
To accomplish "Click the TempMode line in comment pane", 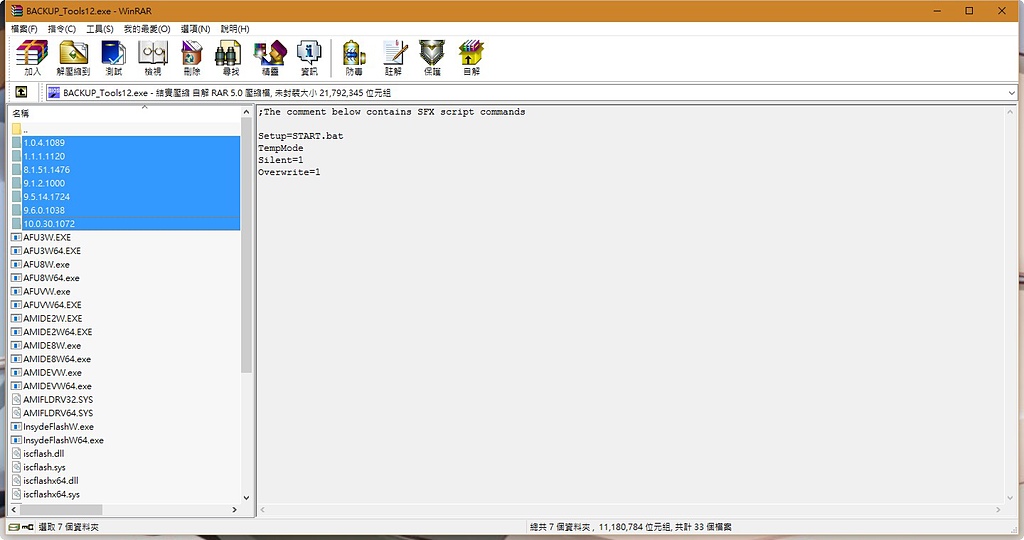I will click(x=281, y=148).
